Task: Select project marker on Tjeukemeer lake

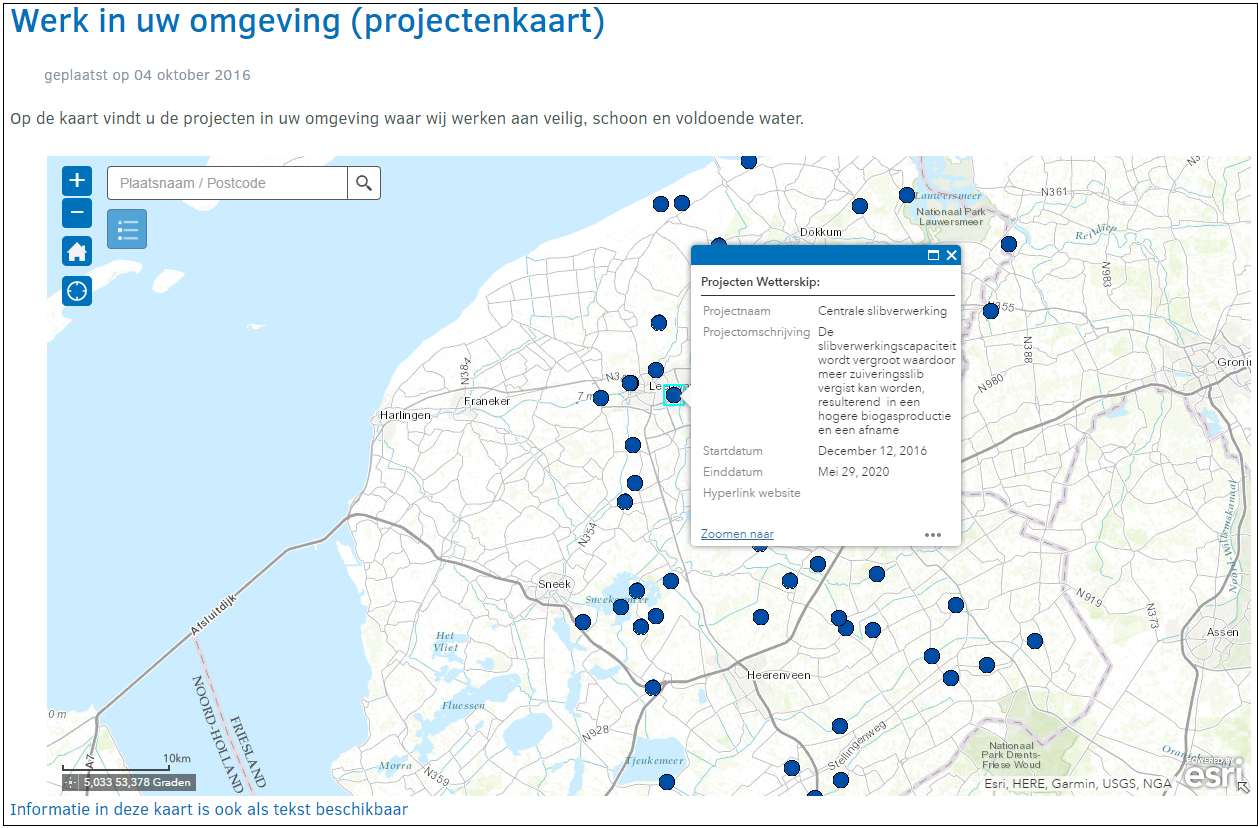Action: (667, 782)
